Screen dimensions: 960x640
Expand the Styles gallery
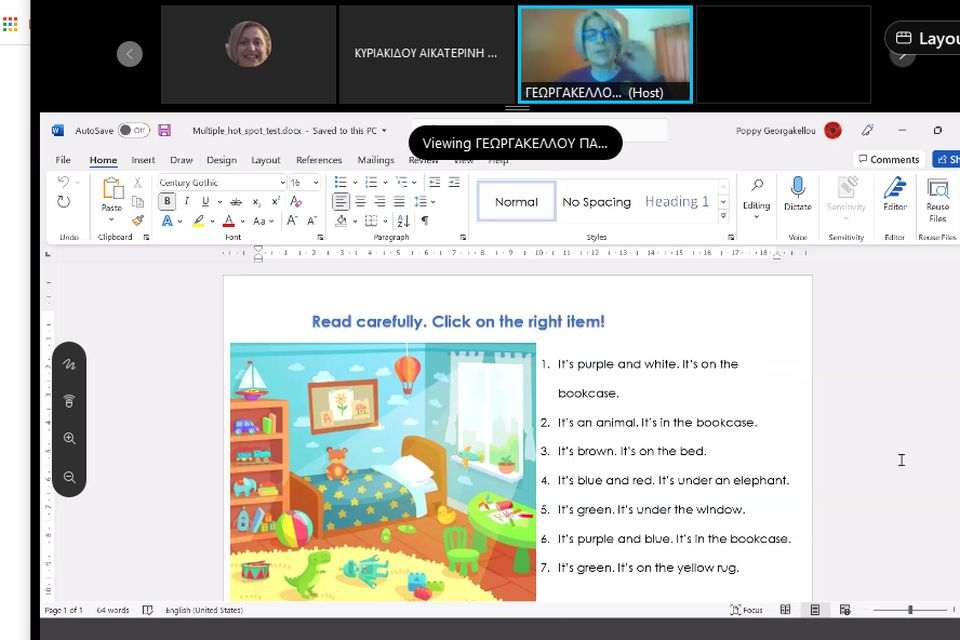pos(723,216)
